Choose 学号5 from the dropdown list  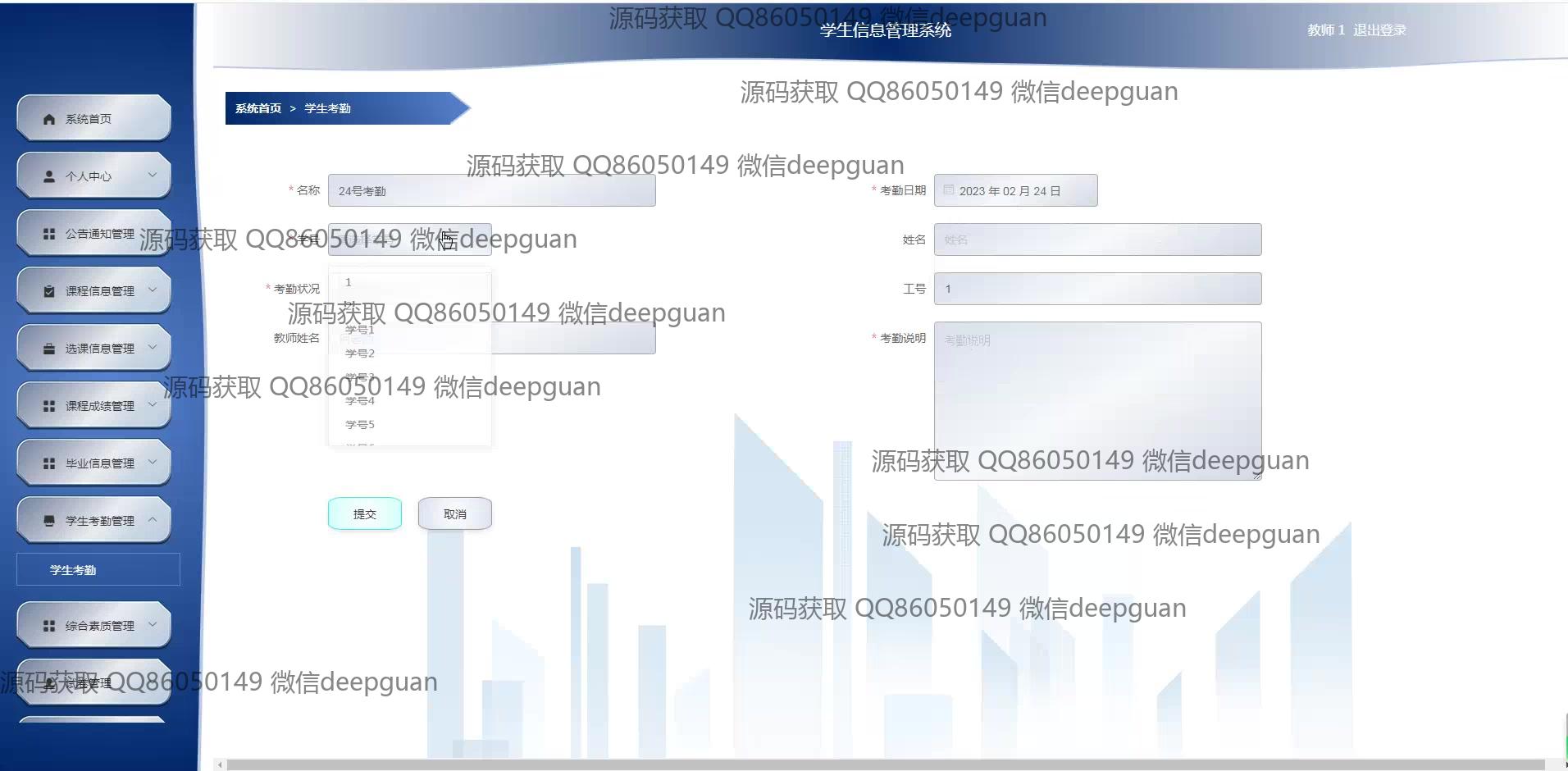click(410, 425)
